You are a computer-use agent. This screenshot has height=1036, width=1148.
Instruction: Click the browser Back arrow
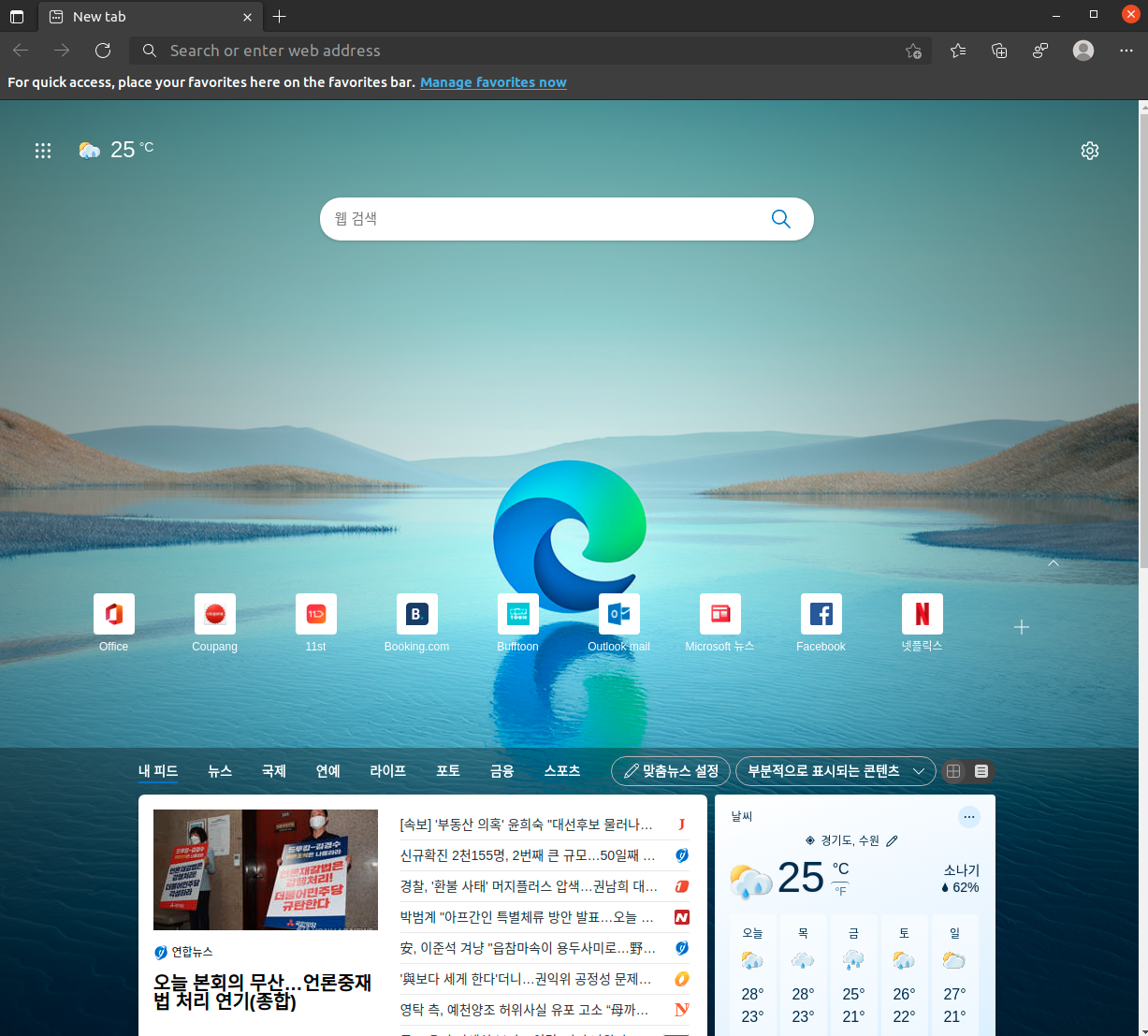coord(21,51)
